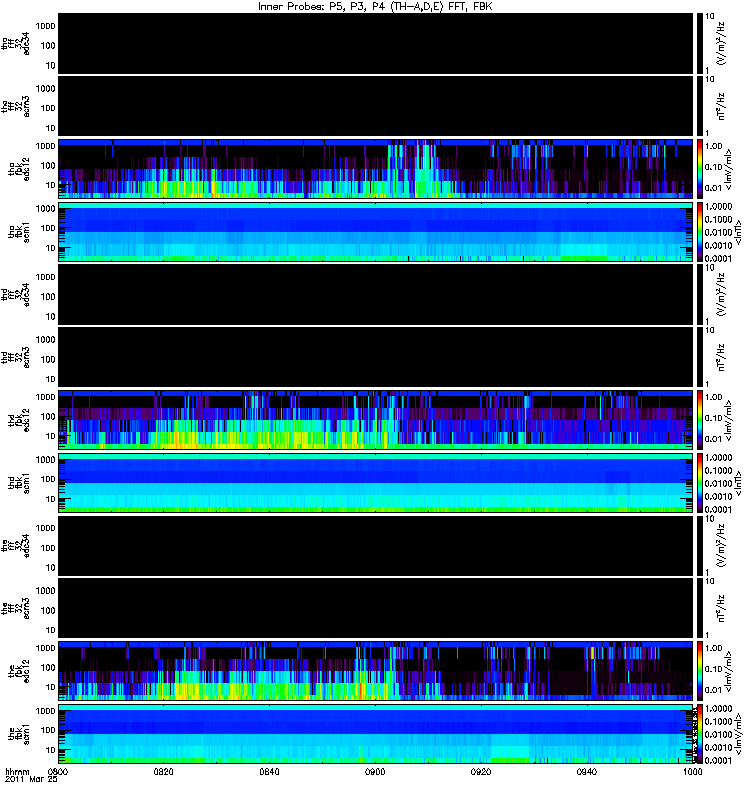Click the color bar of tha fbk edc12 panel
The height and width of the screenshot is (800, 750).
pyautogui.click(x=700, y=169)
